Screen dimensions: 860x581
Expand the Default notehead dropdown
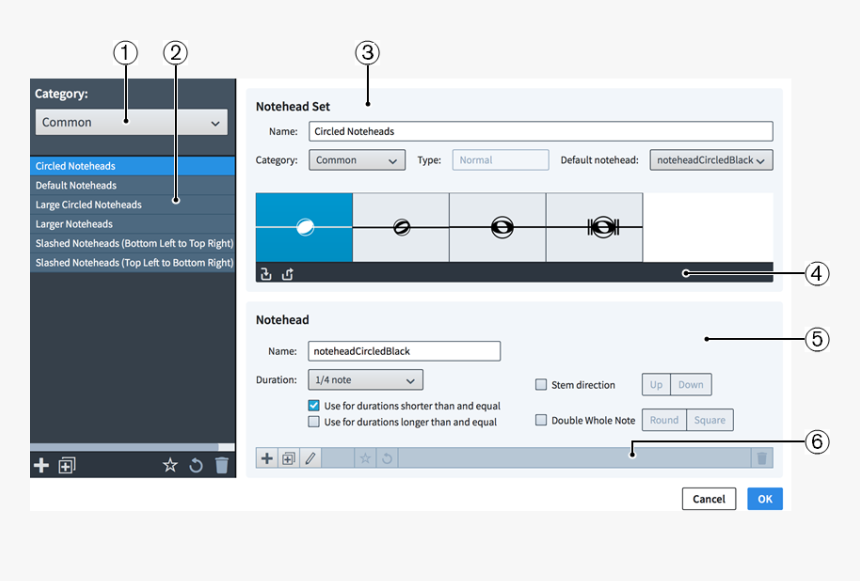711,160
